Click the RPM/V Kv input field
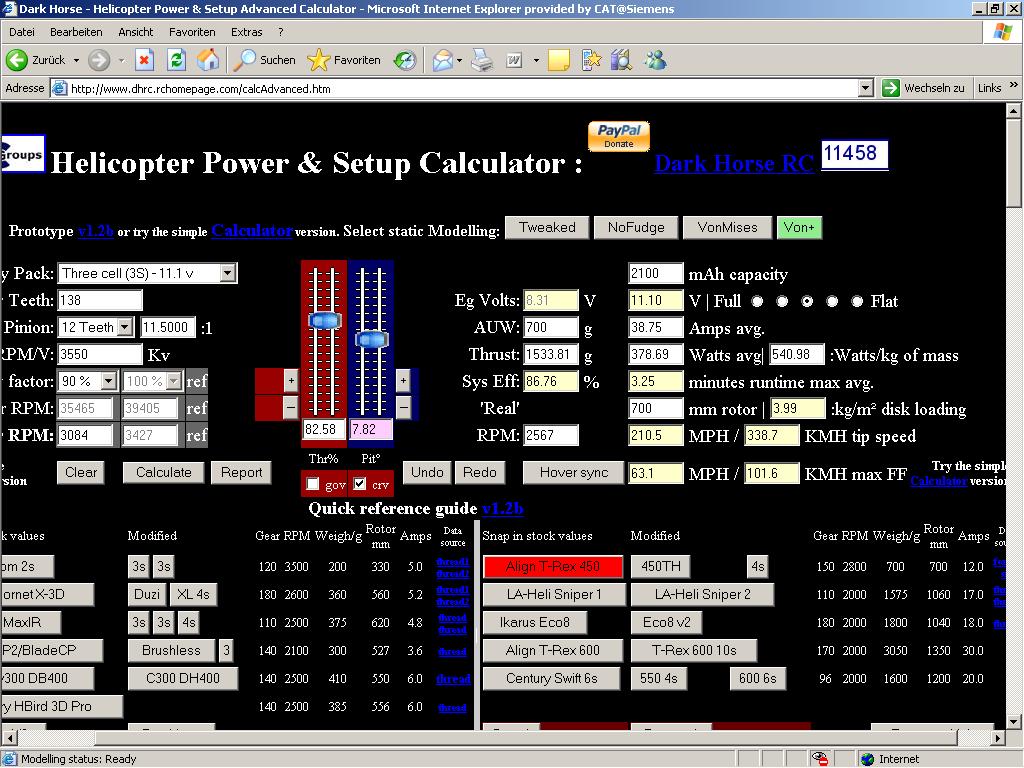 [x=99, y=355]
